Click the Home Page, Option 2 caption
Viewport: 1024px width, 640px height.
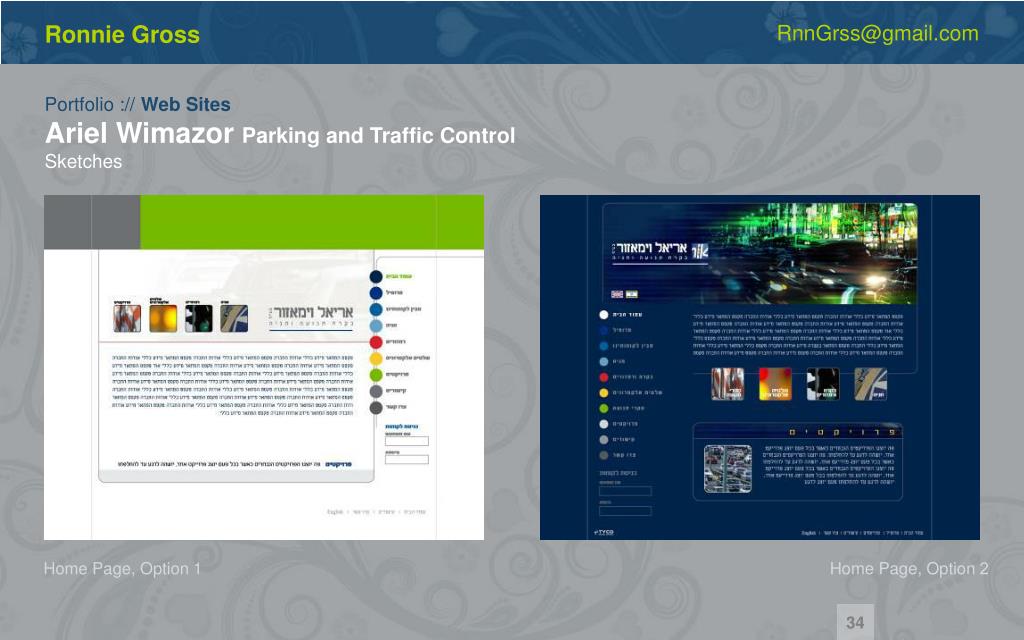[908, 569]
